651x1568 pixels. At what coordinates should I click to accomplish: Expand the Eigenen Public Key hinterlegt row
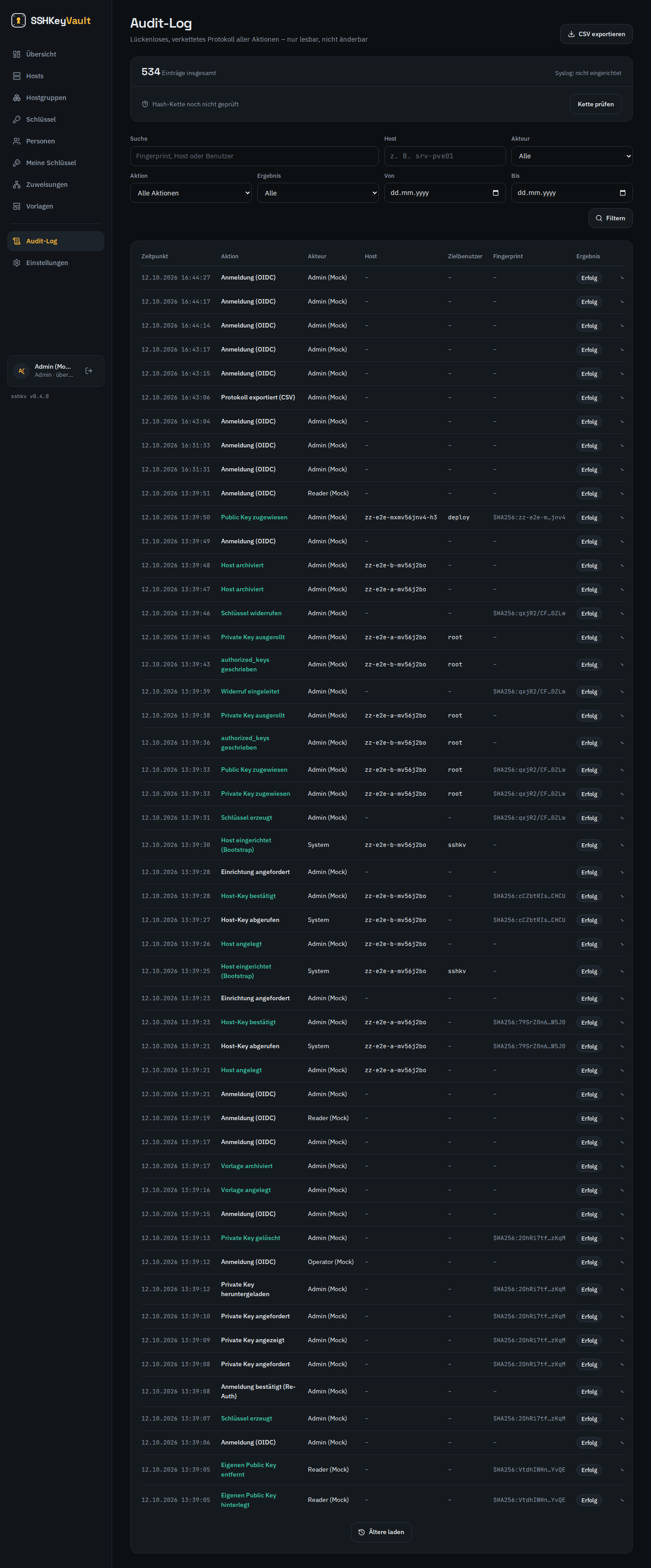pyautogui.click(x=622, y=1500)
